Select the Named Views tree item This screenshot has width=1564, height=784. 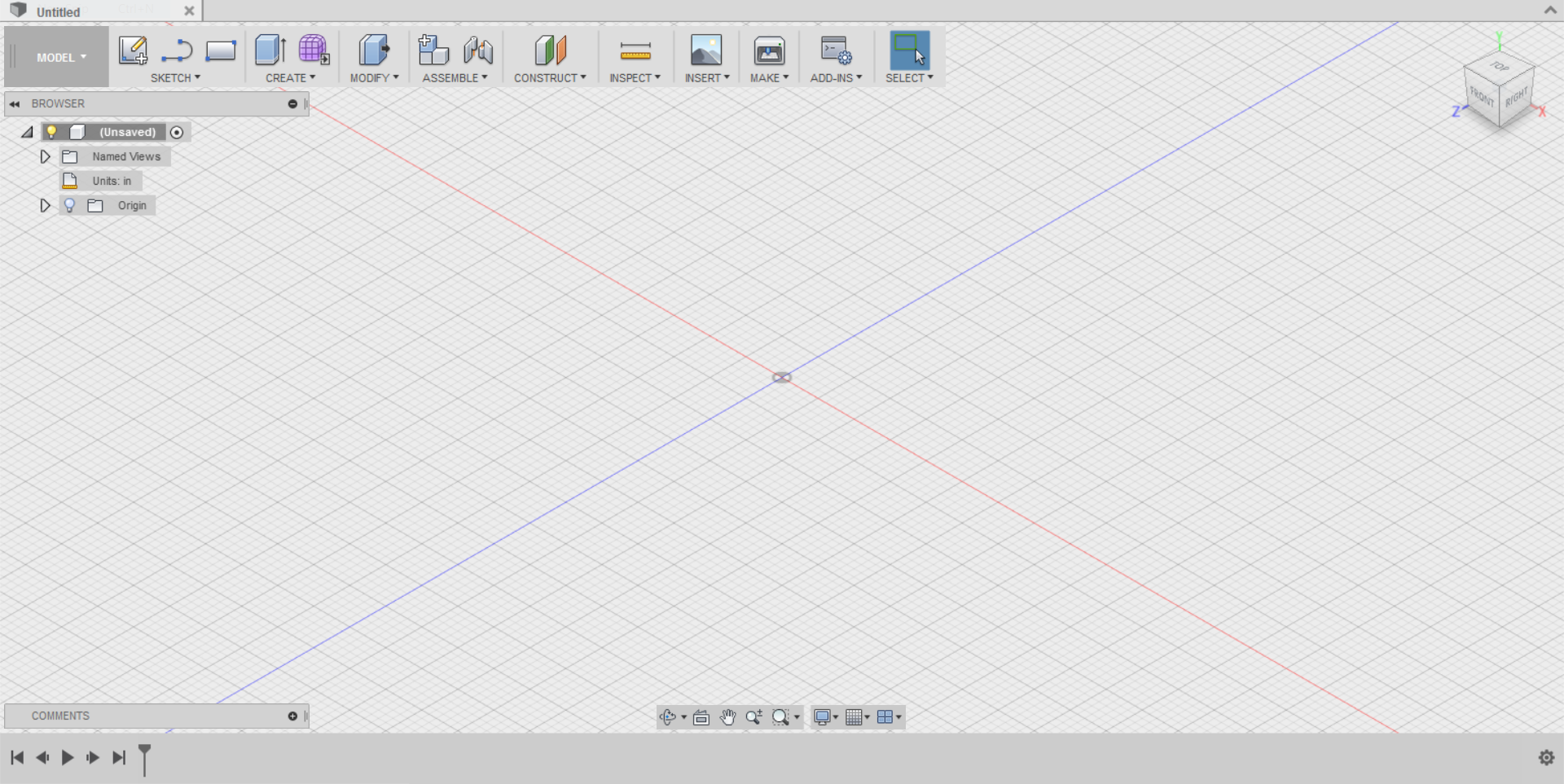click(x=126, y=156)
